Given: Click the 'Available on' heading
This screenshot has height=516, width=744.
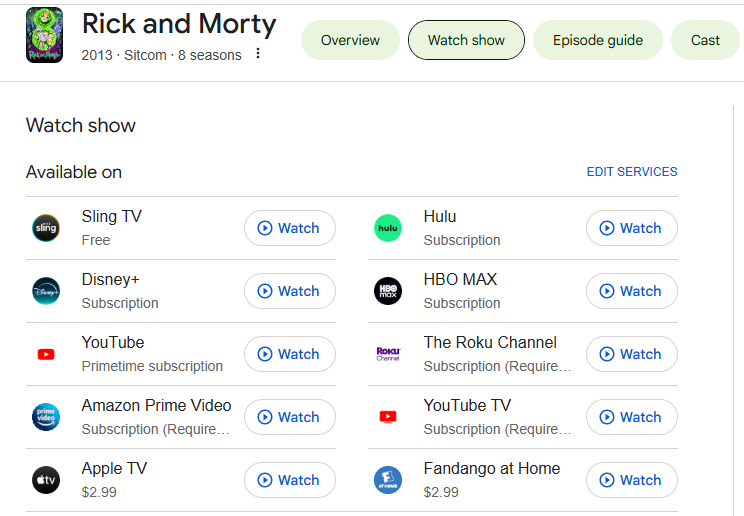Looking at the screenshot, I should click(x=74, y=172).
